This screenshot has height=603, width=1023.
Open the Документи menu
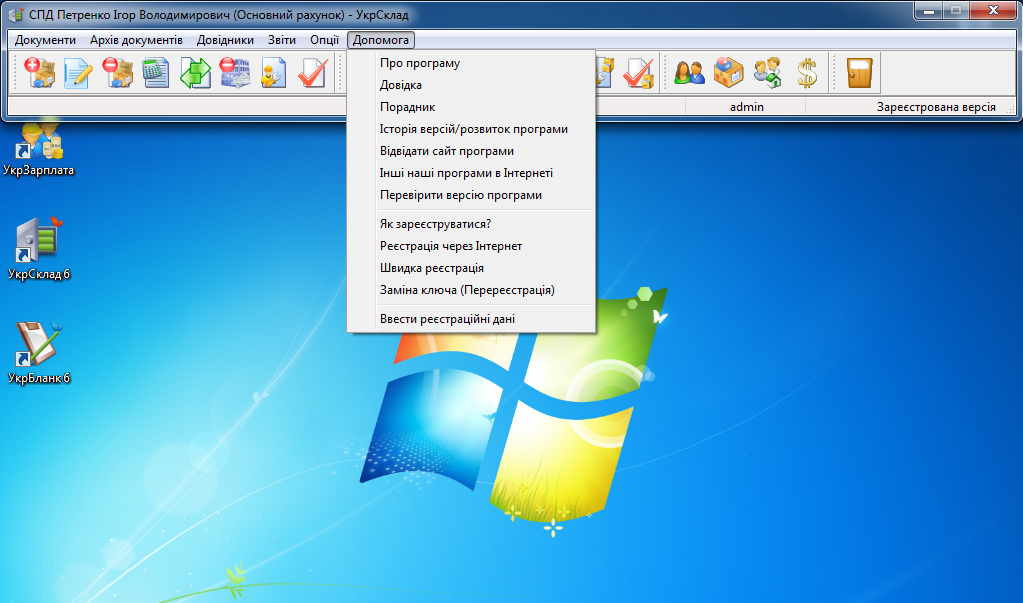point(45,40)
